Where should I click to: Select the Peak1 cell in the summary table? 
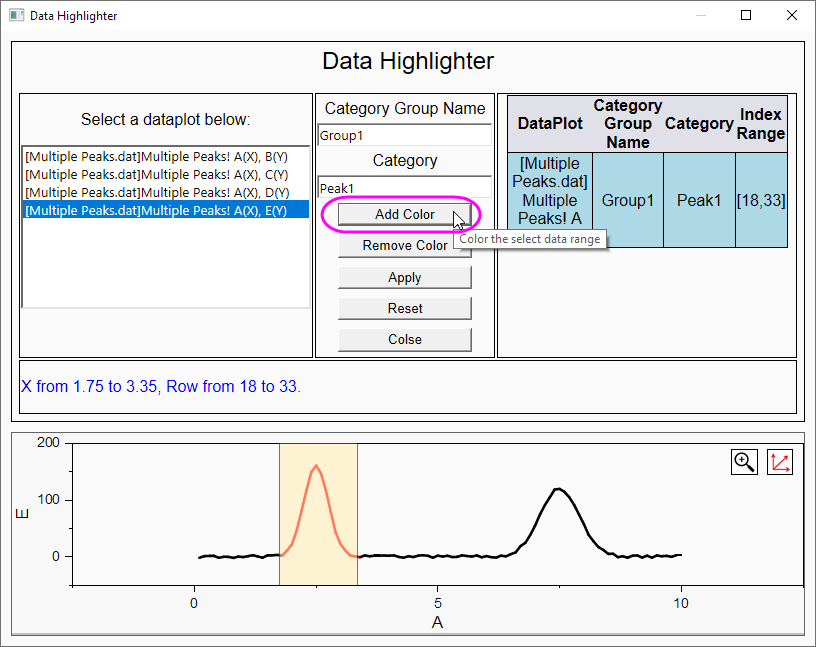698,200
